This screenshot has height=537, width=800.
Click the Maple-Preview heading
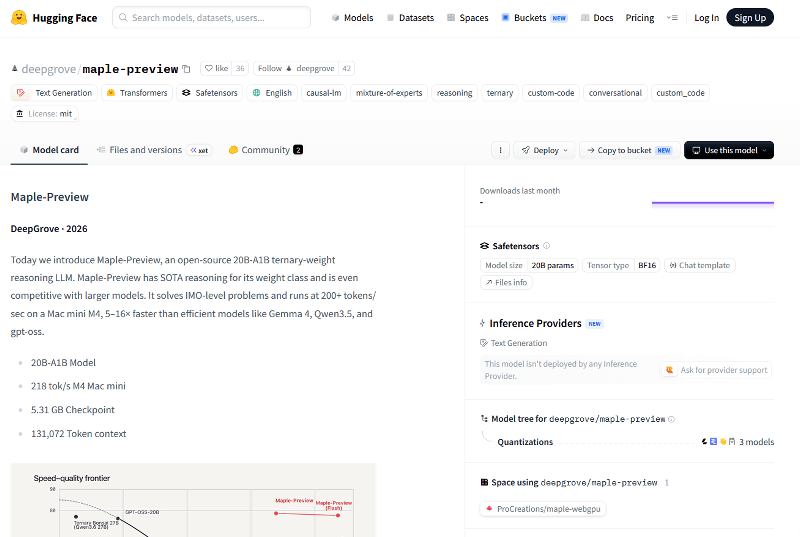tap(49, 197)
